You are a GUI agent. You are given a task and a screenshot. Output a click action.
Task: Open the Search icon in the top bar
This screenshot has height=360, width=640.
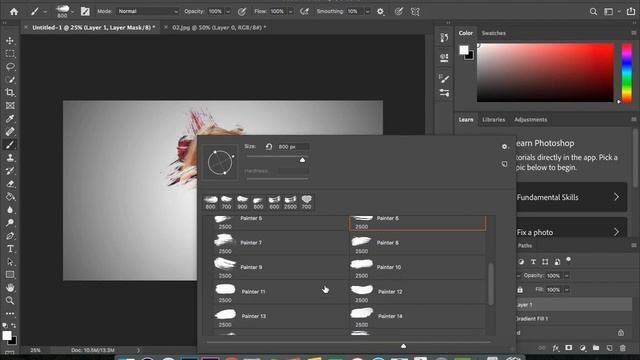[593, 11]
